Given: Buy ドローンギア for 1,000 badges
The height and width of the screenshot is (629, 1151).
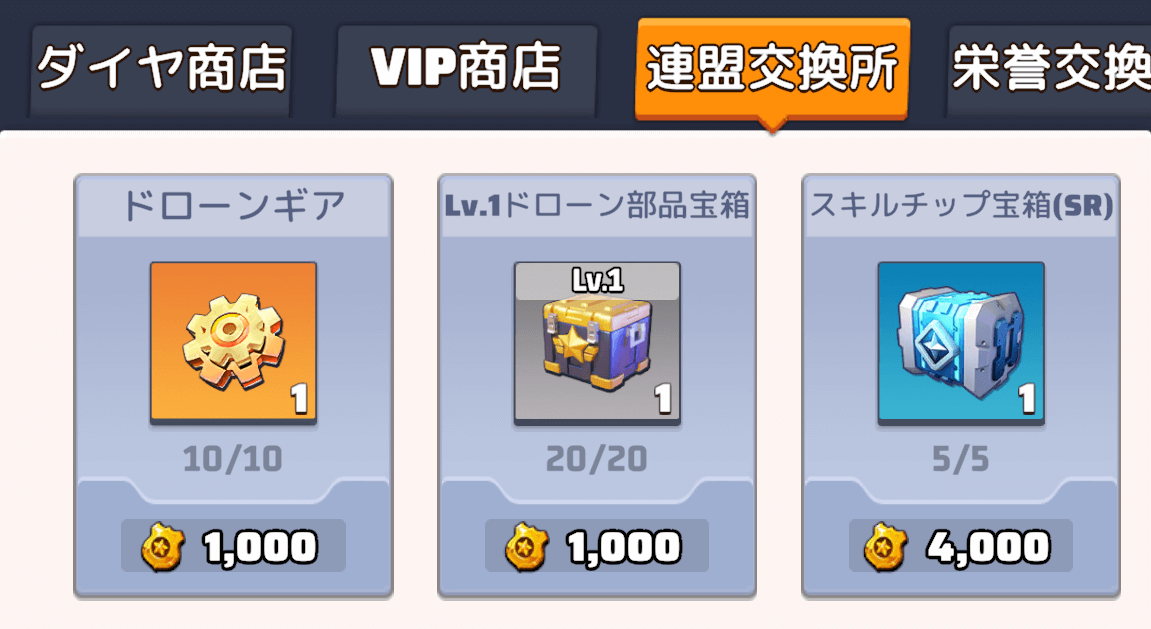Looking at the screenshot, I should (x=233, y=546).
